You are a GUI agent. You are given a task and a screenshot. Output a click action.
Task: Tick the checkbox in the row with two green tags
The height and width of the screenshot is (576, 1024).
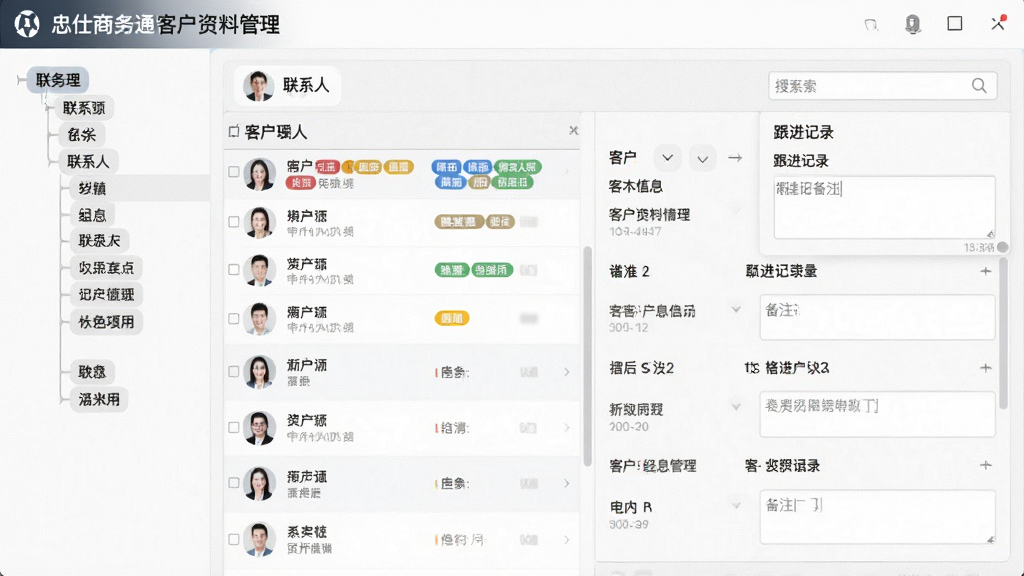tap(234, 269)
